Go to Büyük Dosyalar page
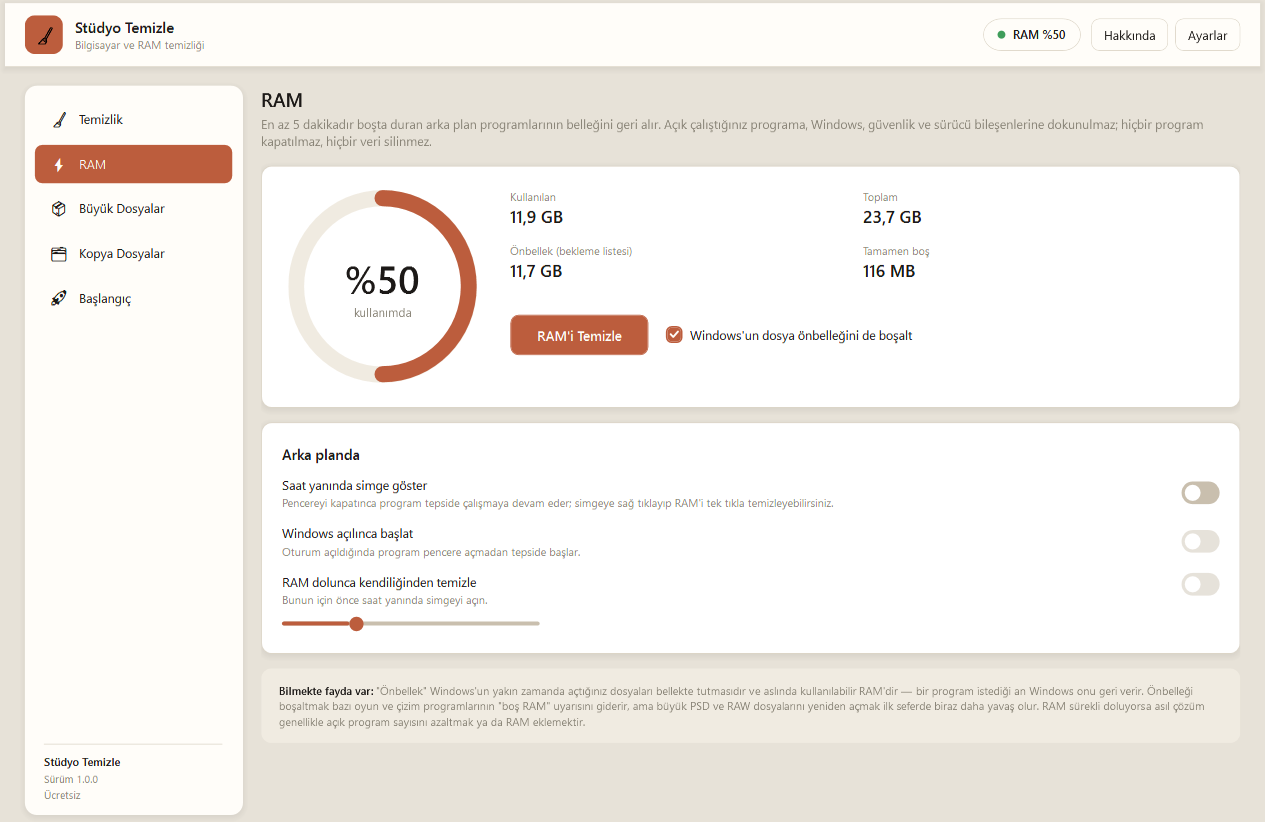1265x822 pixels. point(133,209)
